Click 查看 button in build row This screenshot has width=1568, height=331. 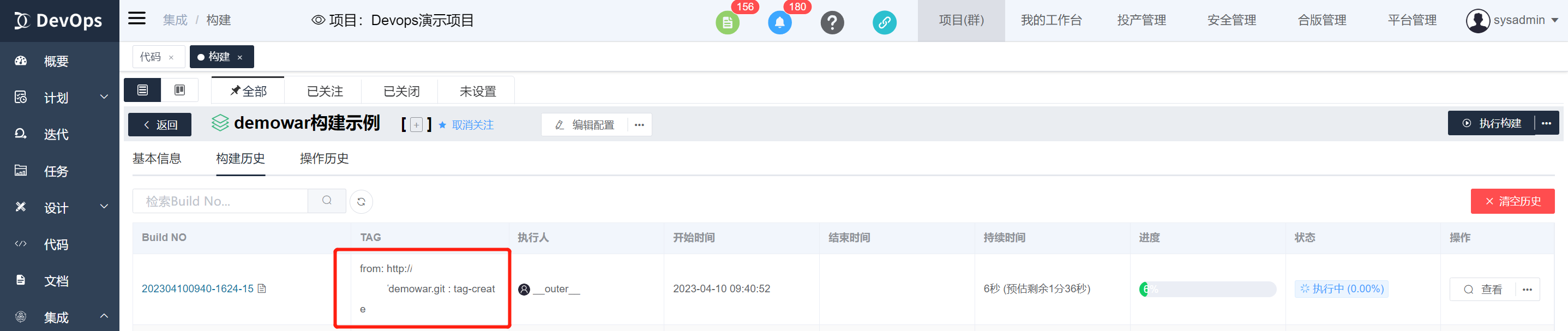(x=1483, y=290)
